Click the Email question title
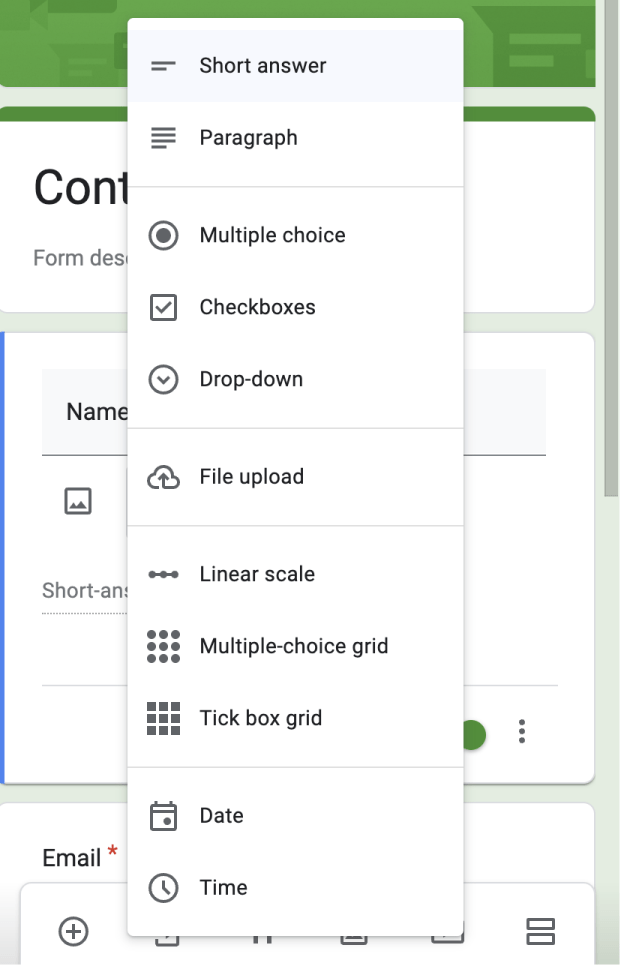 [x=72, y=858]
